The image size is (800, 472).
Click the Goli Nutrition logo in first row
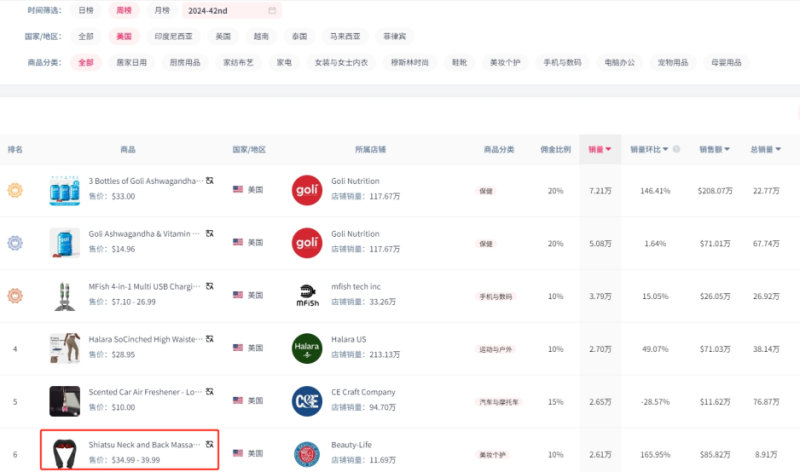307,189
